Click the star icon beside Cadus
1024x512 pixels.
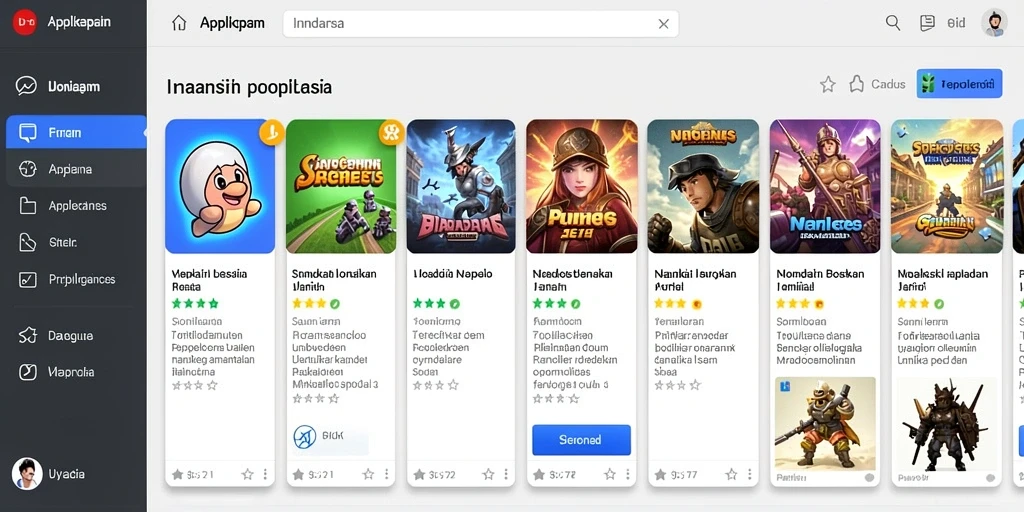tap(827, 84)
